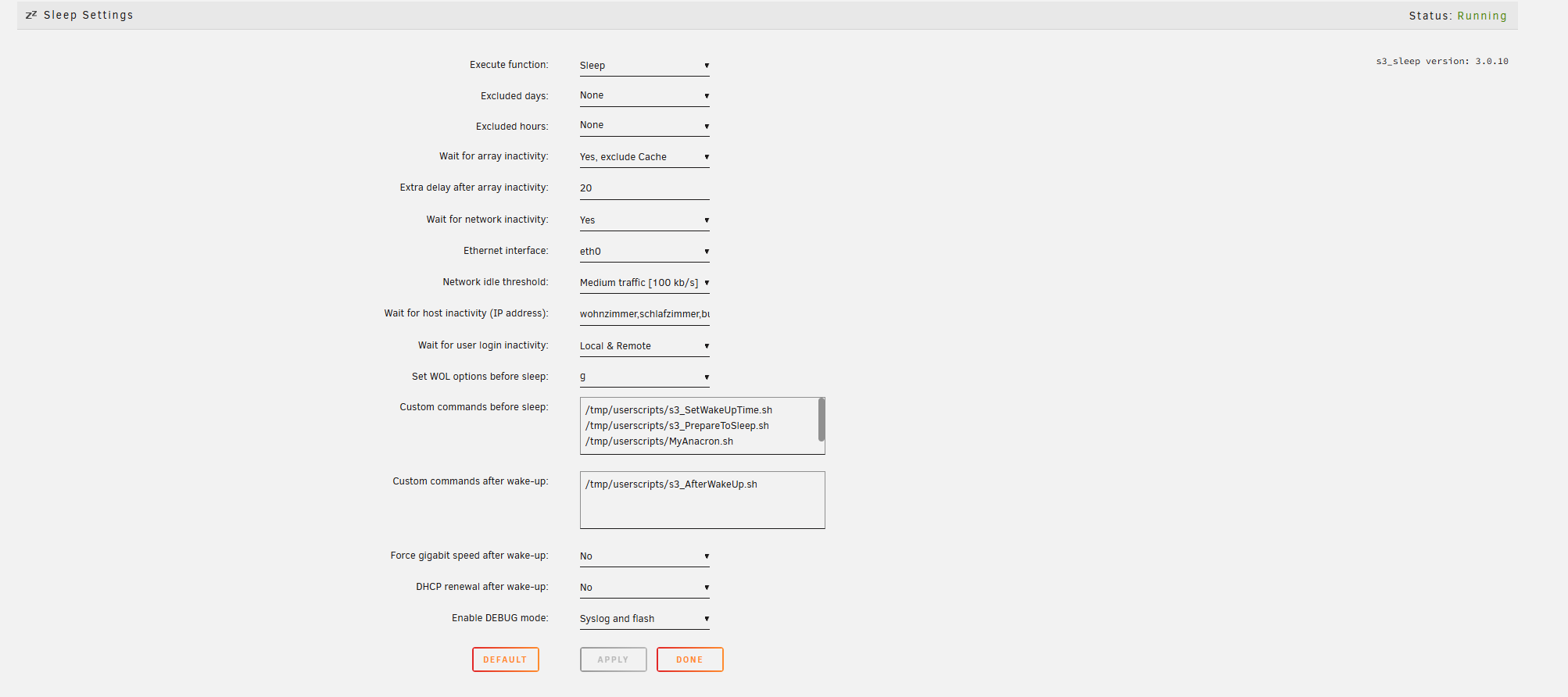The height and width of the screenshot is (697, 1568).
Task: Open the Force gigabit speed after wake-up dropdown
Action: pyautogui.click(x=644, y=556)
